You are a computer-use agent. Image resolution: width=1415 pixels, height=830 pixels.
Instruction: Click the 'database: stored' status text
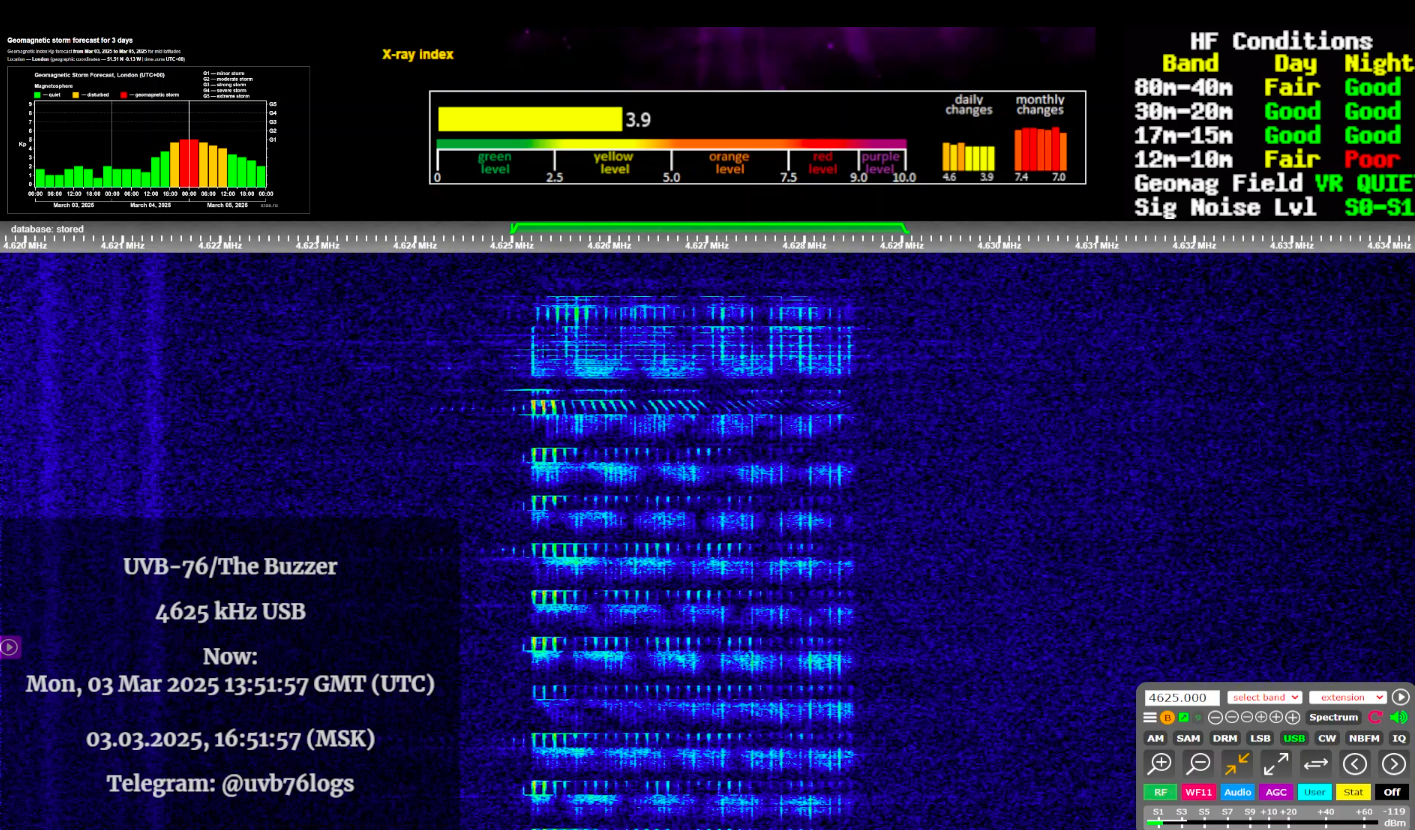click(47, 229)
